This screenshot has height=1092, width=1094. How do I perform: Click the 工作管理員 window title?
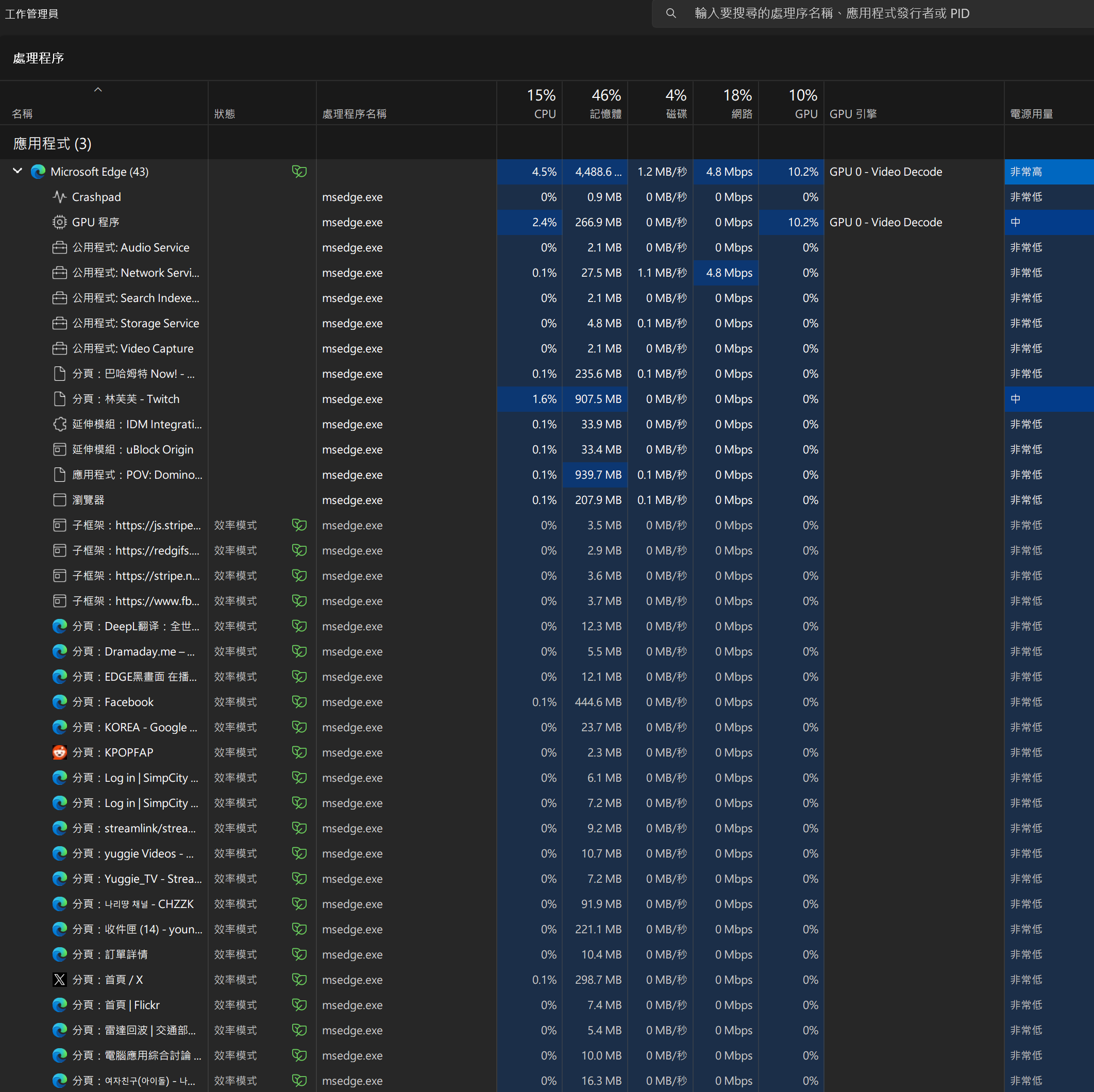32,13
